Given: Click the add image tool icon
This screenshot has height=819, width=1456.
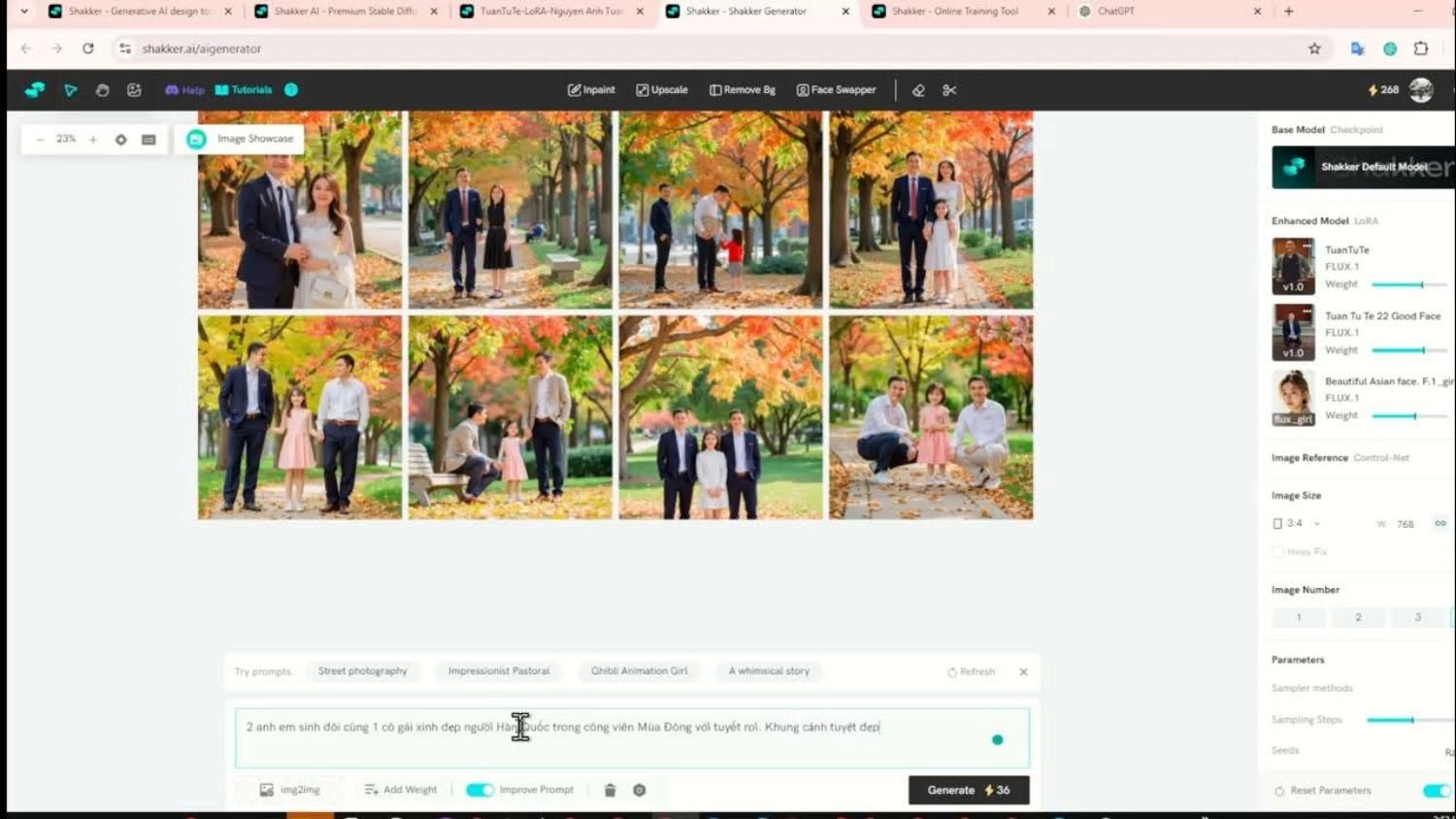Looking at the screenshot, I should coord(134,89).
